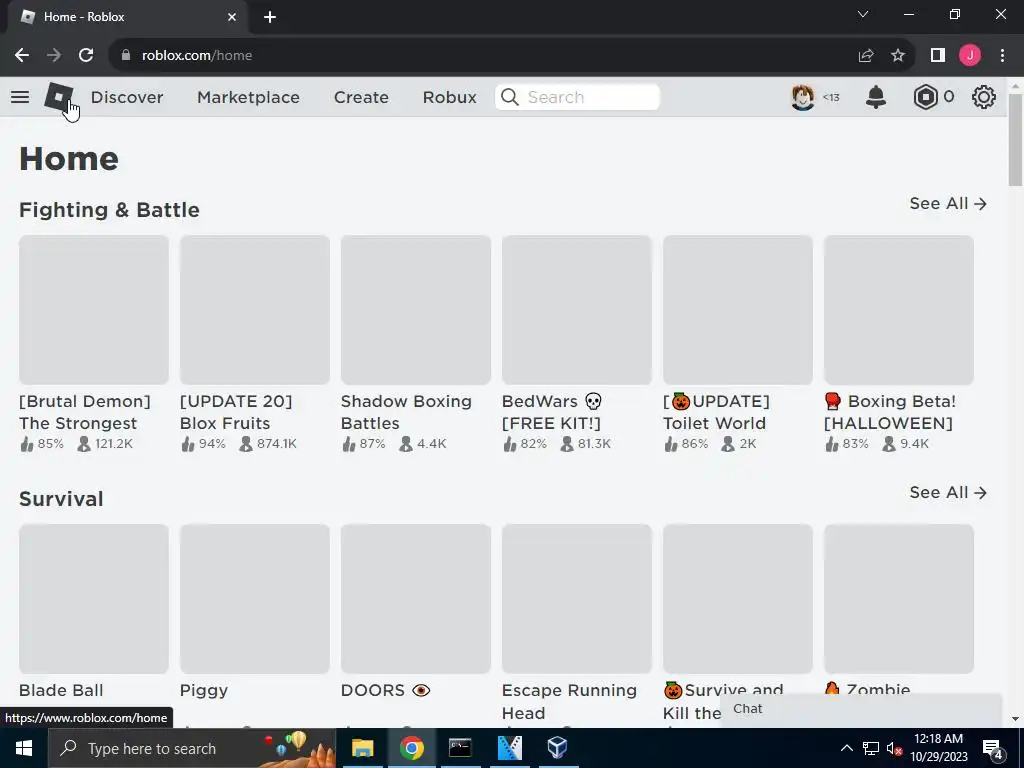Toggle Chrome side panel
Image resolution: width=1024 pixels, height=768 pixels.
click(938, 56)
